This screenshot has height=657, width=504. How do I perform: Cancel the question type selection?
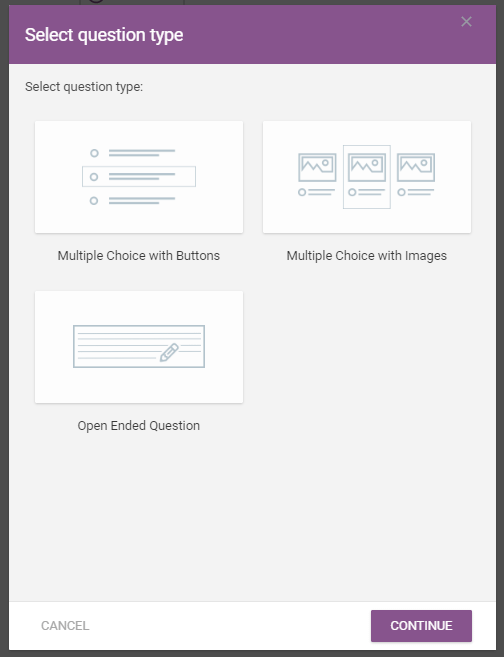click(x=65, y=626)
